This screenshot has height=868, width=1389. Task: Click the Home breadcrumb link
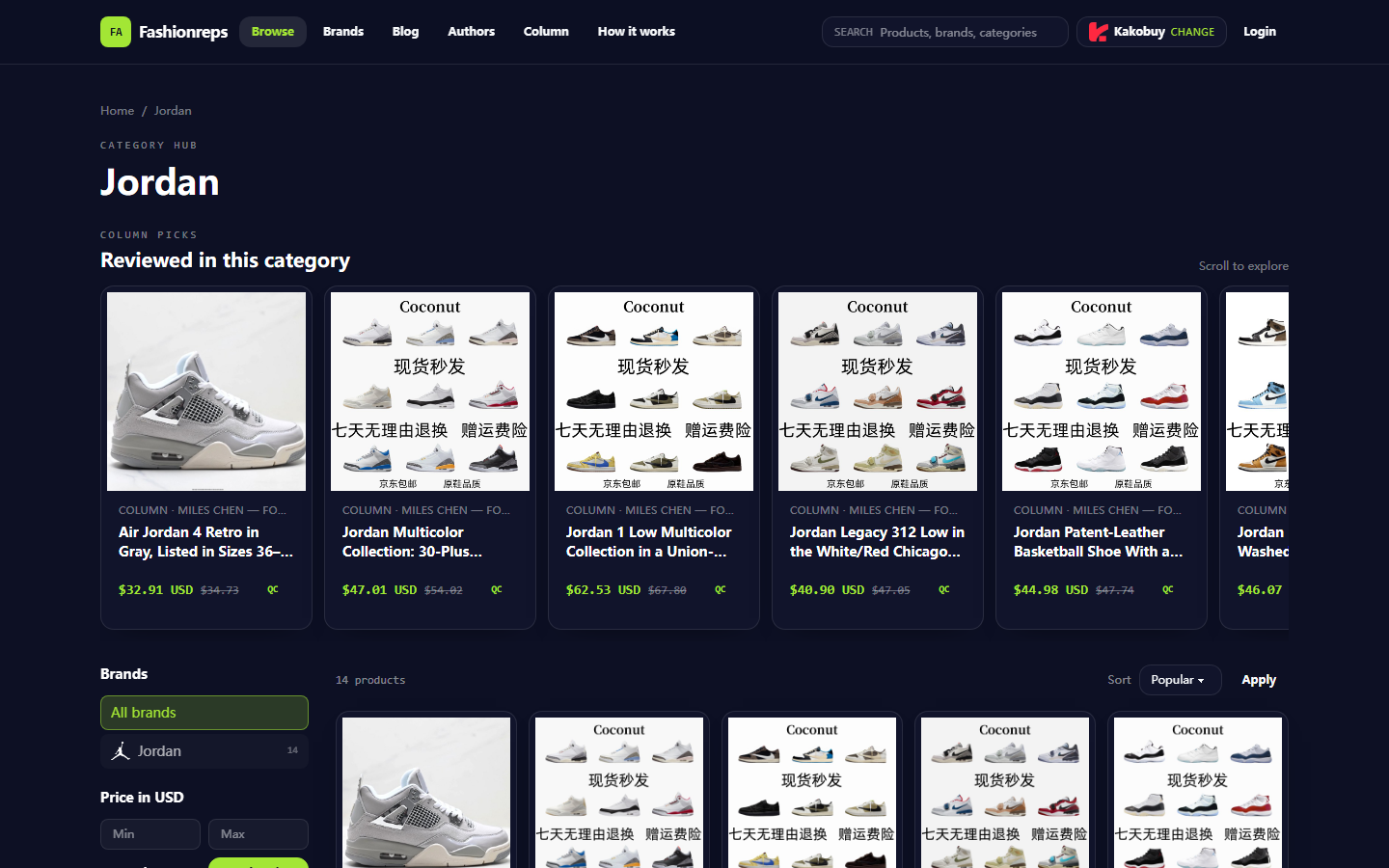point(118,111)
